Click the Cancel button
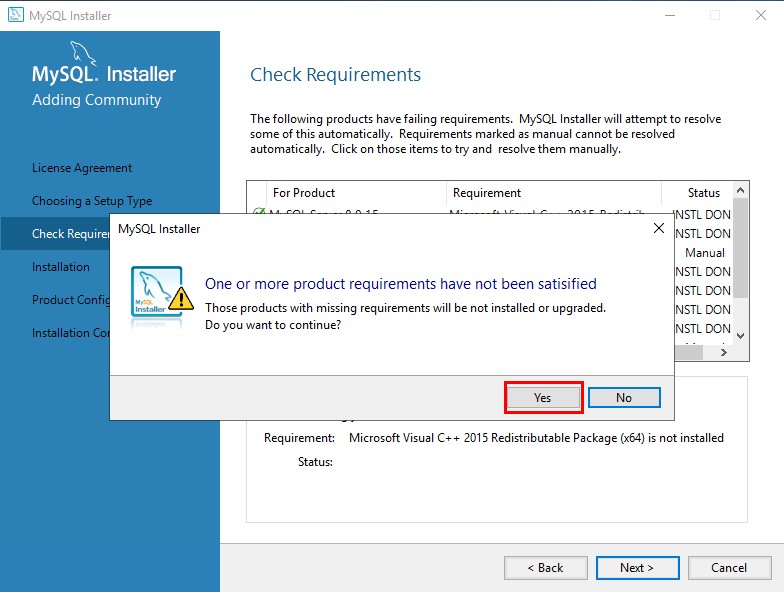This screenshot has width=784, height=592. tap(730, 568)
